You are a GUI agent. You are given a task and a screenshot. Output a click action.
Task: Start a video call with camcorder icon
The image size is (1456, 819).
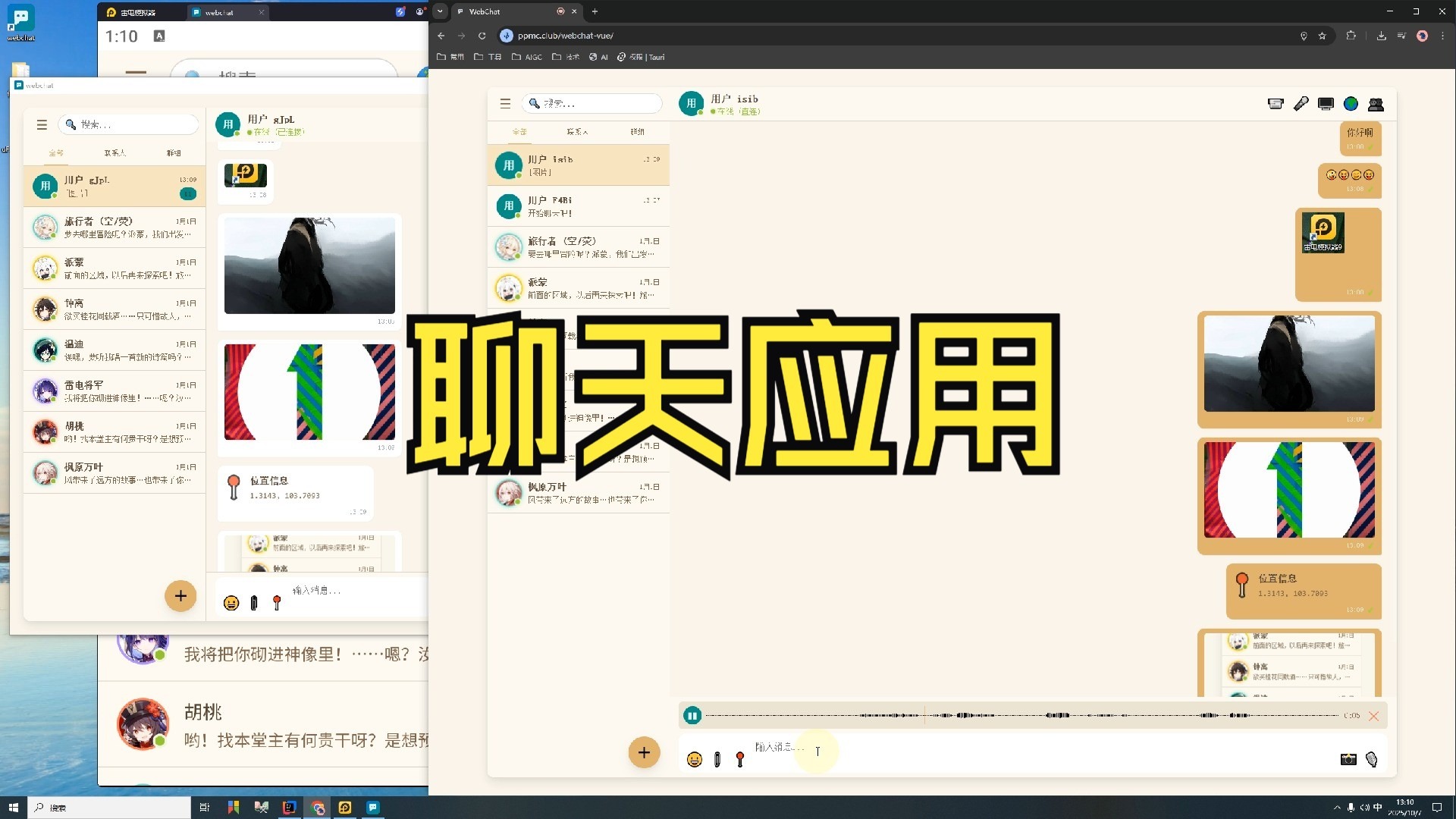[x=1276, y=104]
